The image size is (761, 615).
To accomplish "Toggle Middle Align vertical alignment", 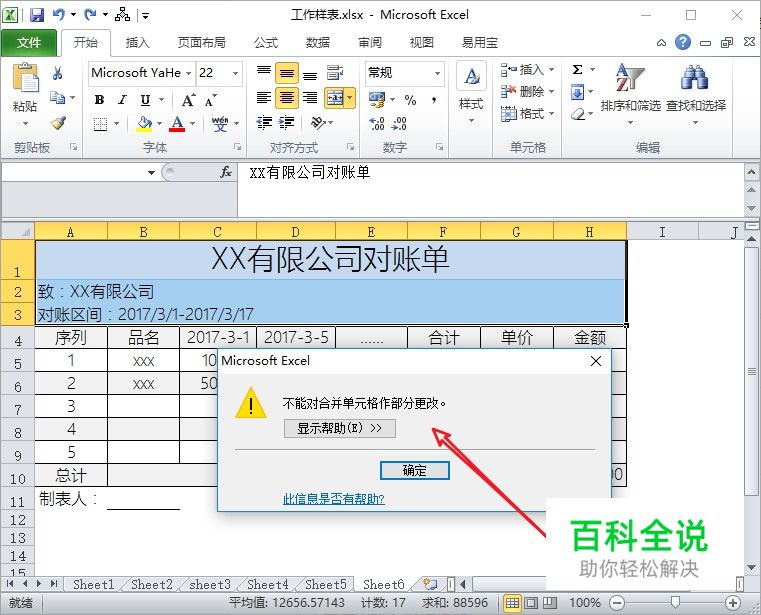I will coord(287,73).
